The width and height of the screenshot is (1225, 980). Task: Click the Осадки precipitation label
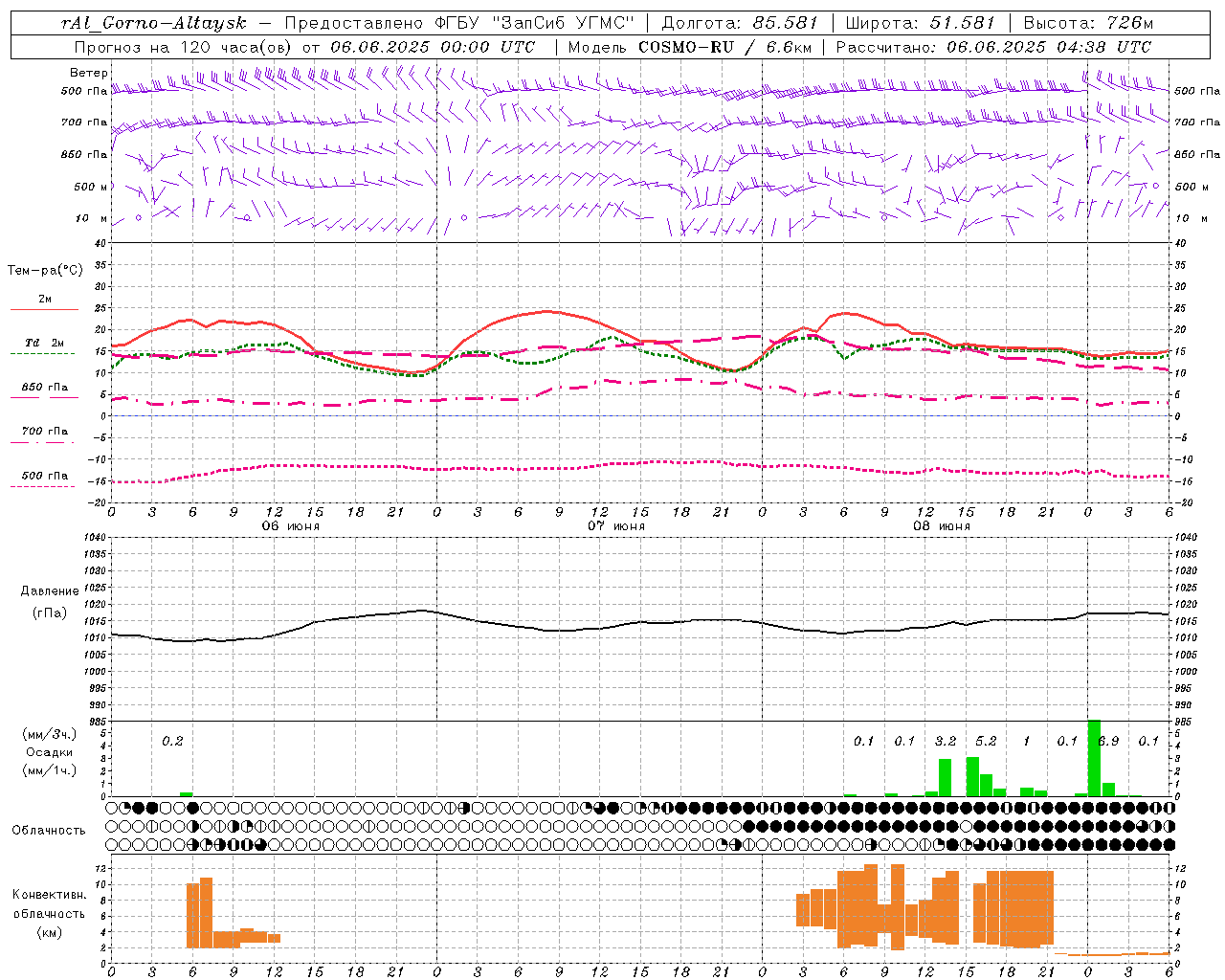[x=49, y=752]
